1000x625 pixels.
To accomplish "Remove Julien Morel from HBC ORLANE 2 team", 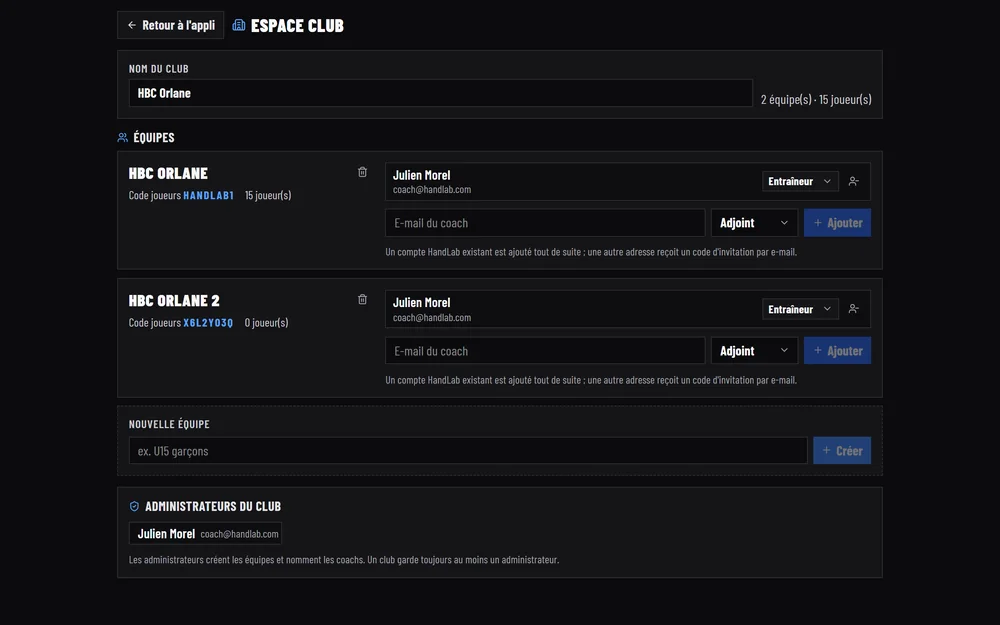I will [853, 309].
